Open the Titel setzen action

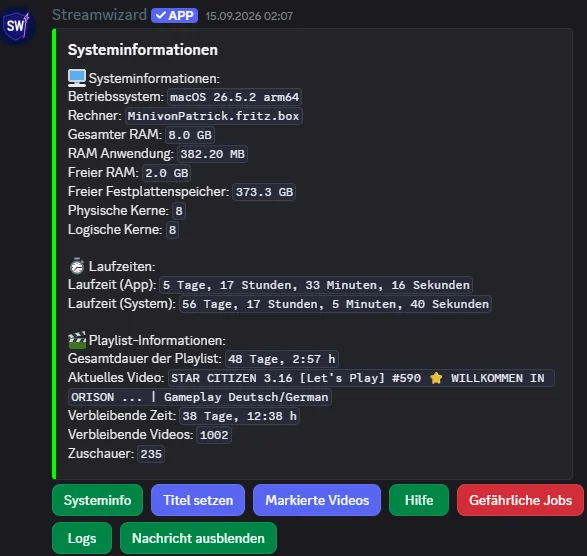click(198, 500)
